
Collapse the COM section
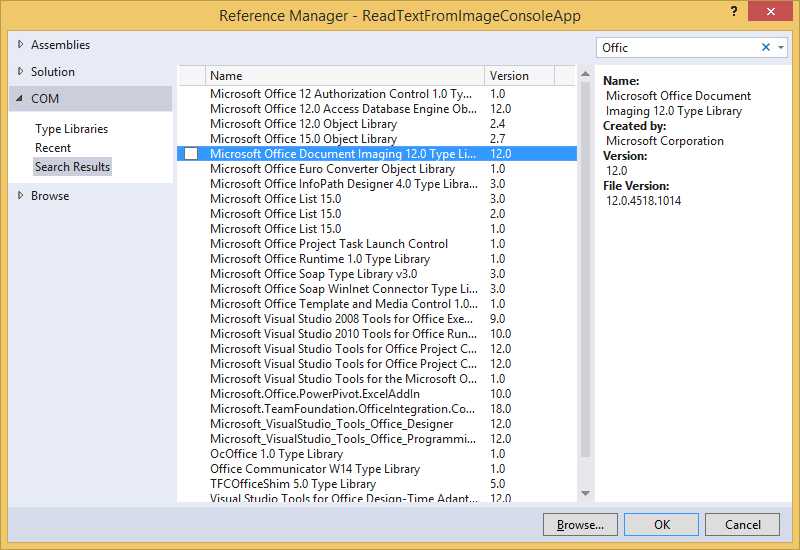(19, 98)
